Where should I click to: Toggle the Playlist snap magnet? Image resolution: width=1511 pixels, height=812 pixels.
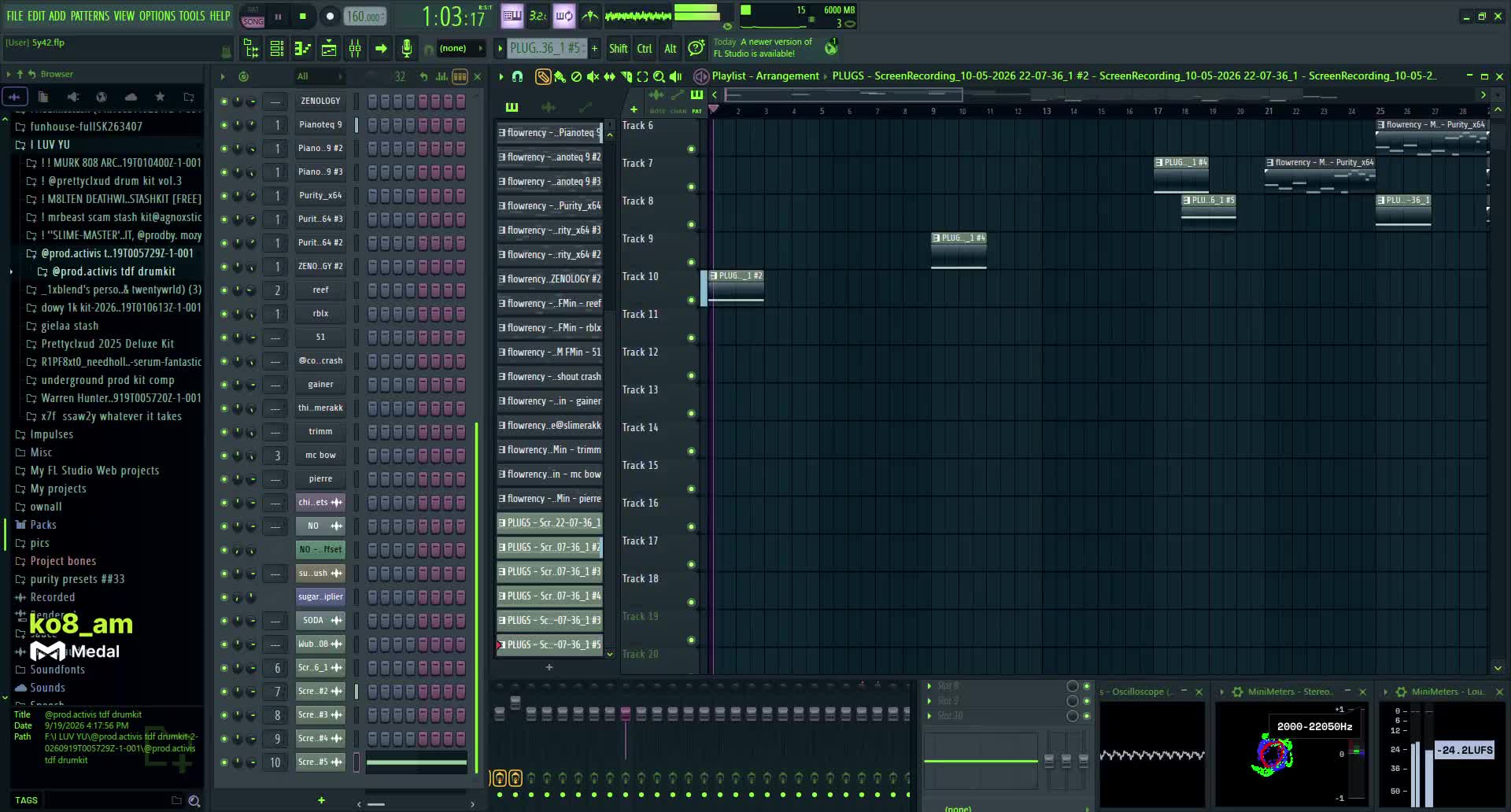pyautogui.click(x=517, y=76)
